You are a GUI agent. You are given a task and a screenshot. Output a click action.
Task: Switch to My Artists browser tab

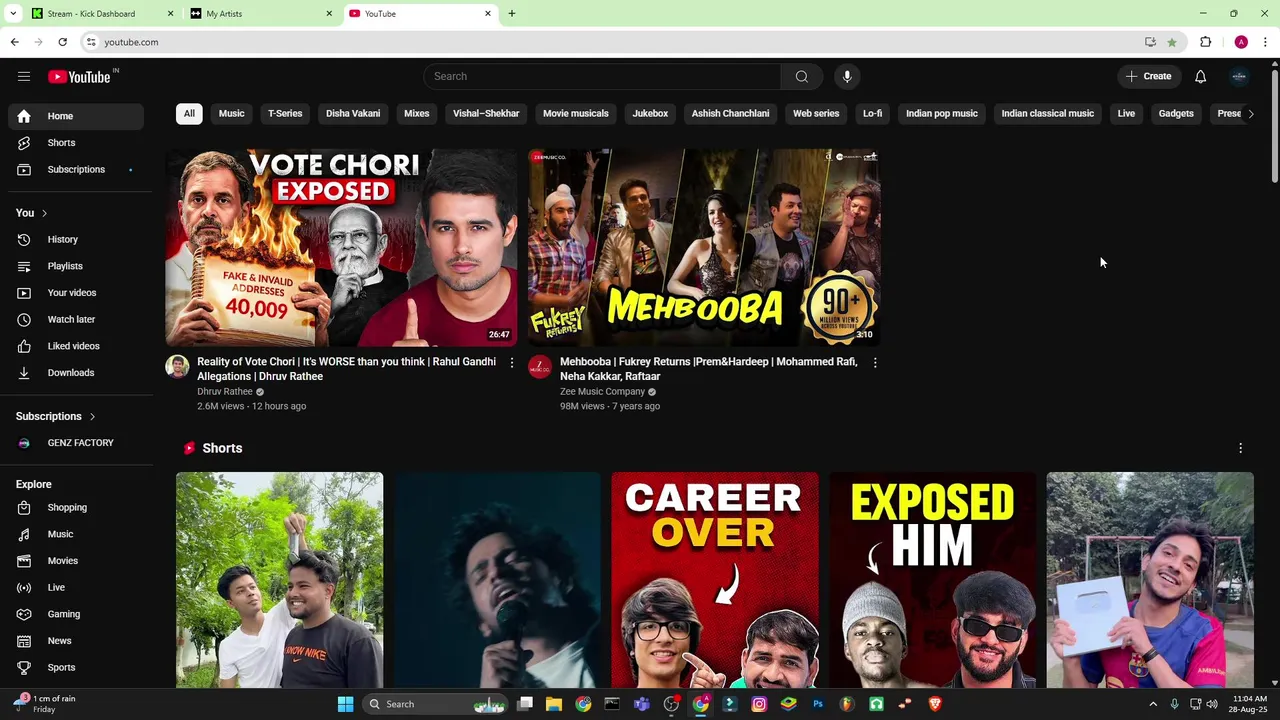tap(260, 14)
